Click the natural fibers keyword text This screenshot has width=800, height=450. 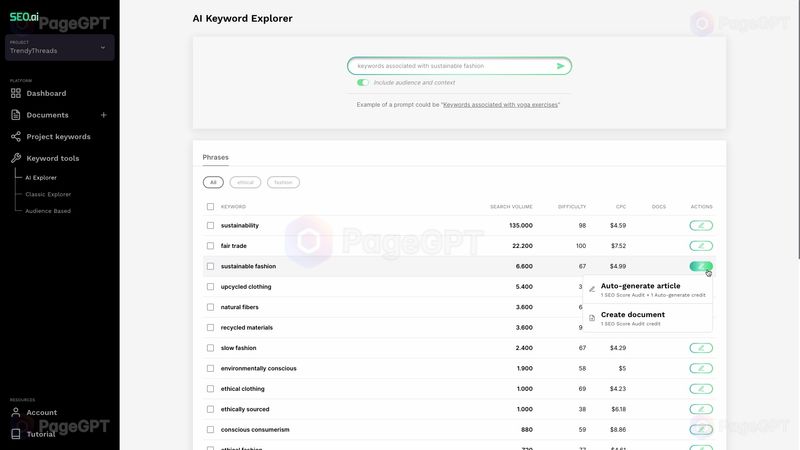[240, 307]
